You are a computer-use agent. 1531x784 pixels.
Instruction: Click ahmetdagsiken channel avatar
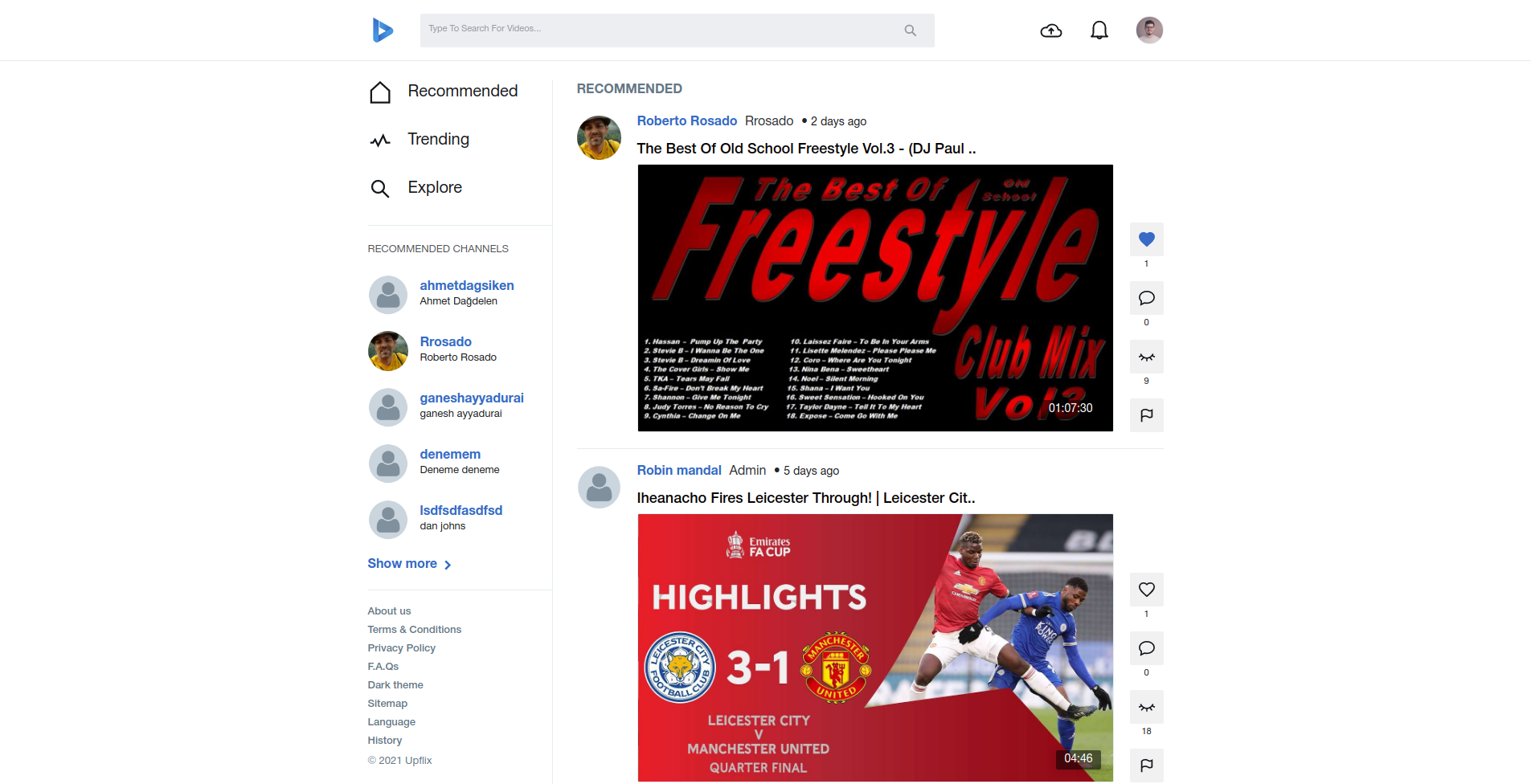pyautogui.click(x=388, y=295)
